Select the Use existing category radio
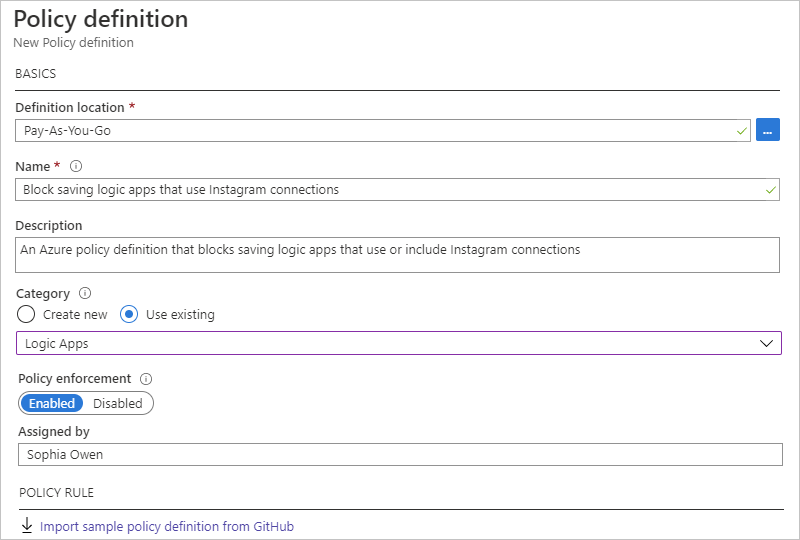800x540 pixels. point(129,314)
